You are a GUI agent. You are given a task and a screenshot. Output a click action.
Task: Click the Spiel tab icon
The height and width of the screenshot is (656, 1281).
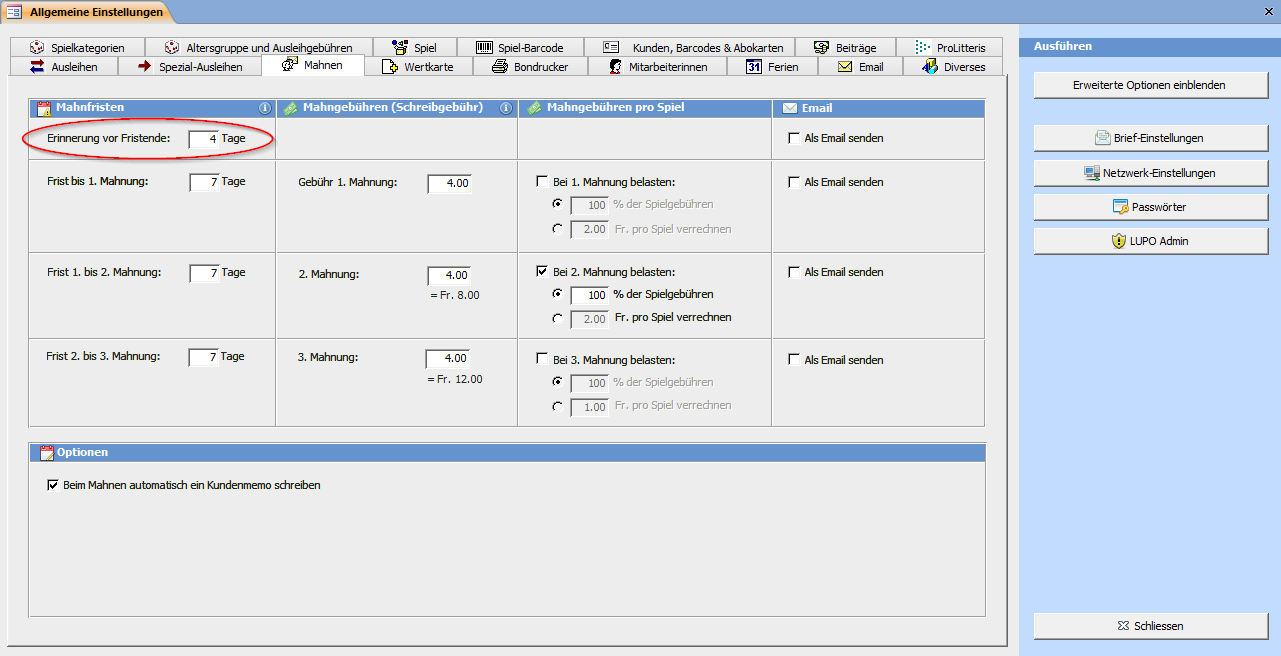[400, 47]
